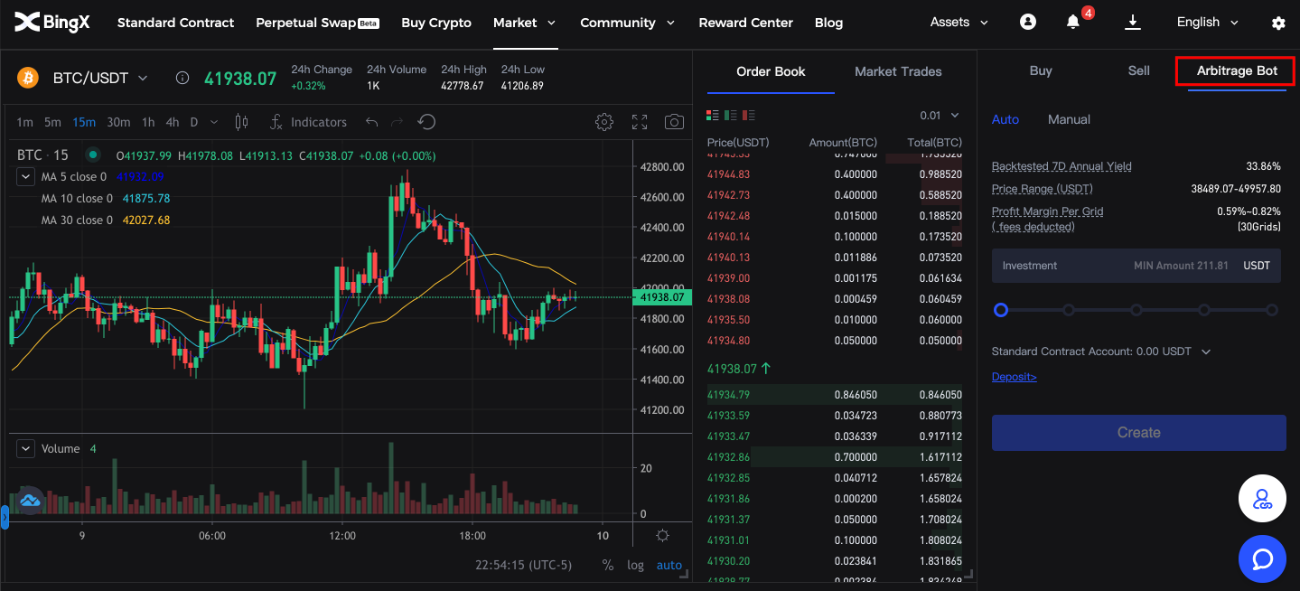The height and width of the screenshot is (591, 1300).
Task: Select the Manual bot mode tab
Action: click(1068, 119)
